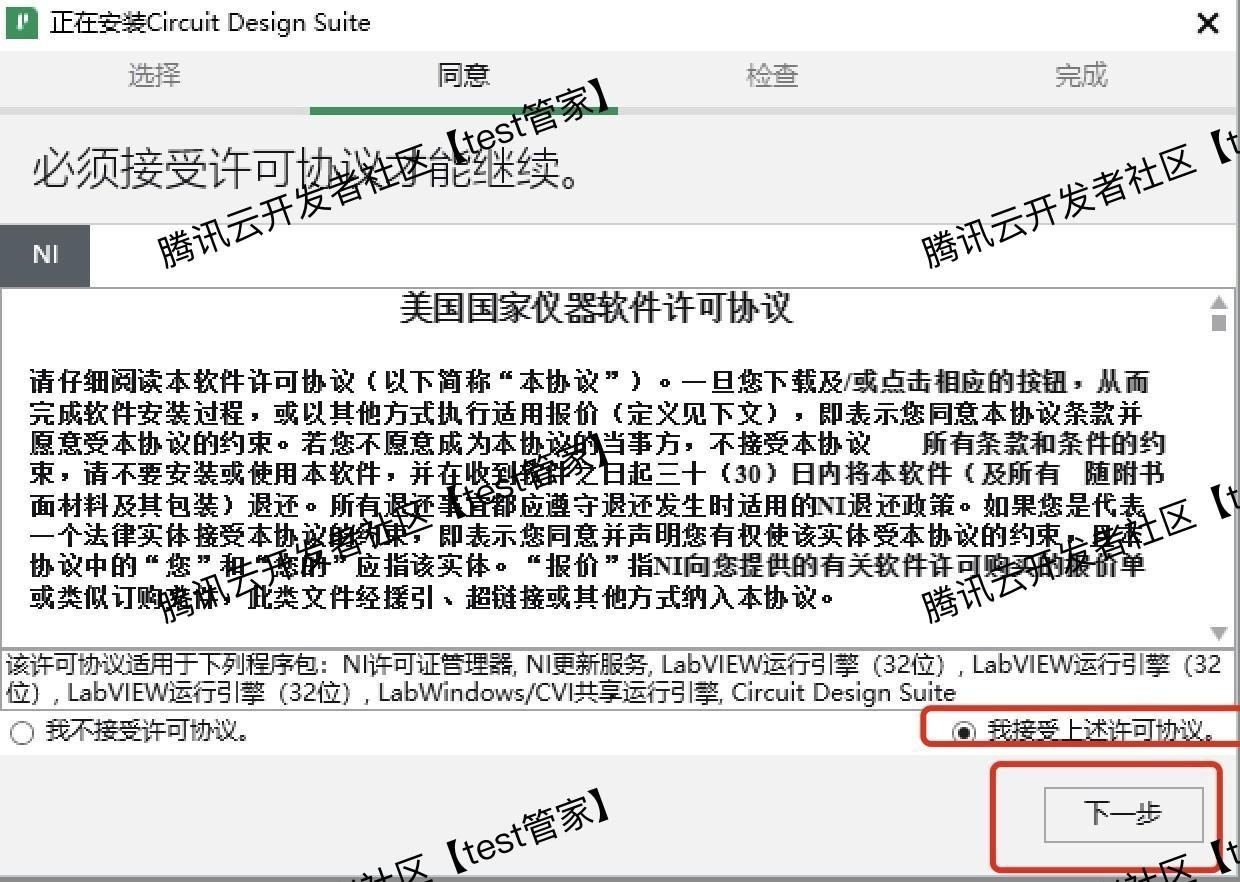Select 我不接受许可协议 radio button
The width and height of the screenshot is (1240, 882).
[x=22, y=732]
